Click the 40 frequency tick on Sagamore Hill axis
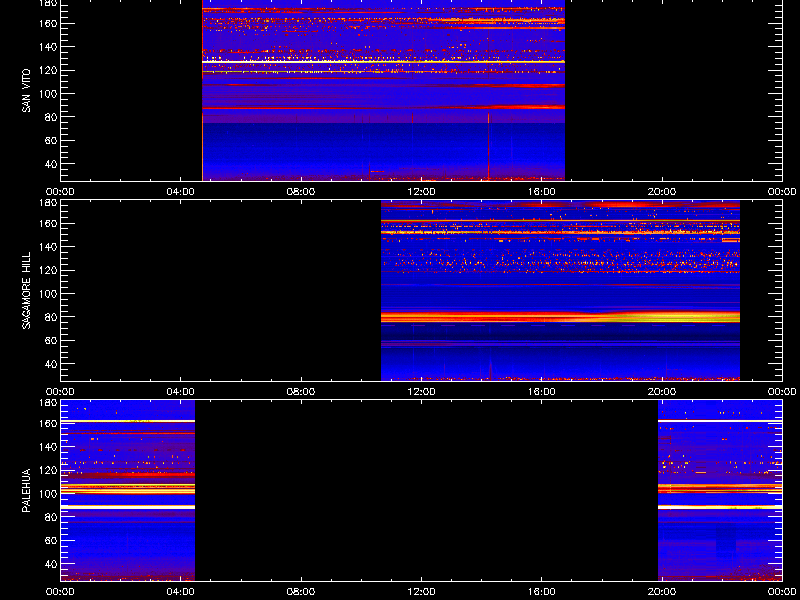Image resolution: width=800 pixels, height=600 pixels. pyautogui.click(x=51, y=364)
